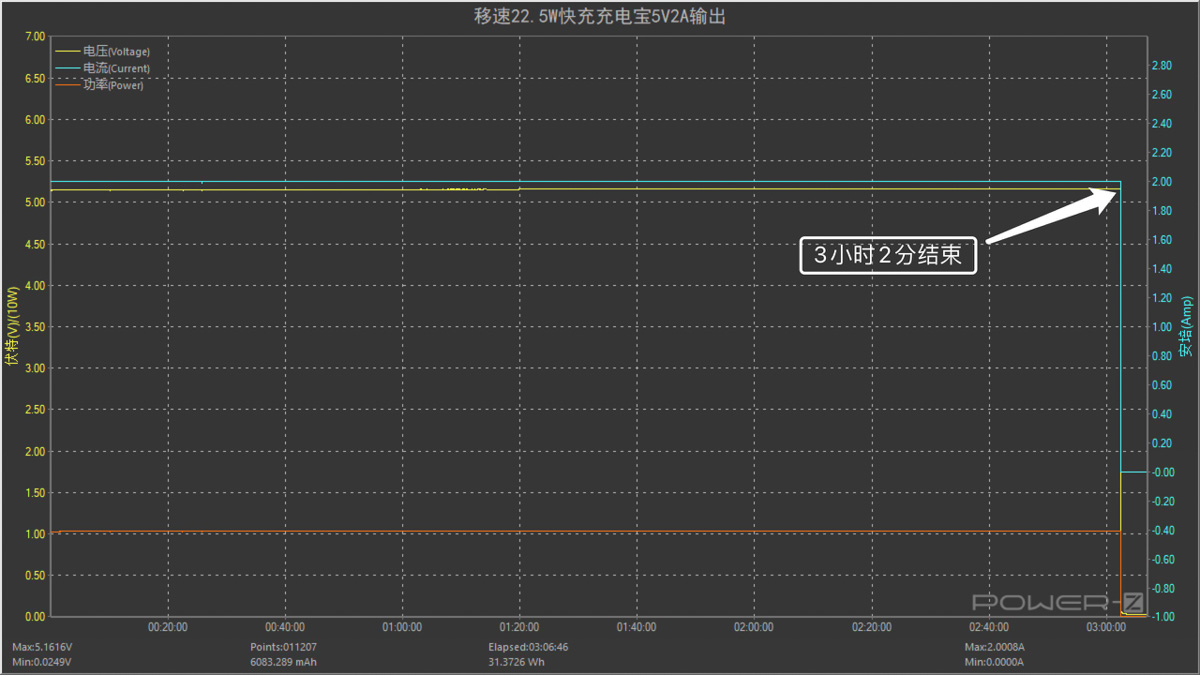Click the cyan line swatch beside 电流(Current)

[x=68, y=68]
